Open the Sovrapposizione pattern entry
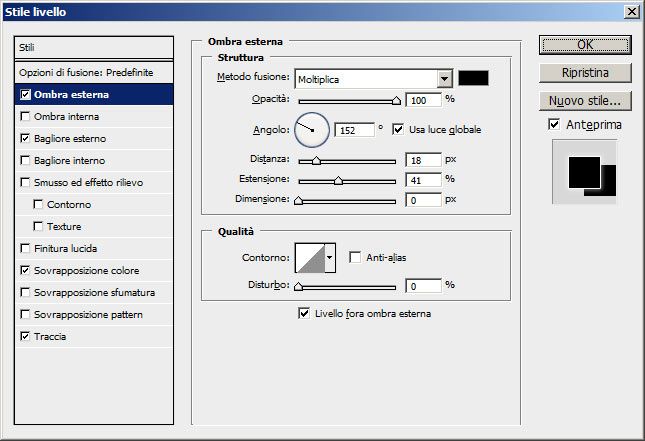Screen dimensions: 645x441 pos(94,314)
